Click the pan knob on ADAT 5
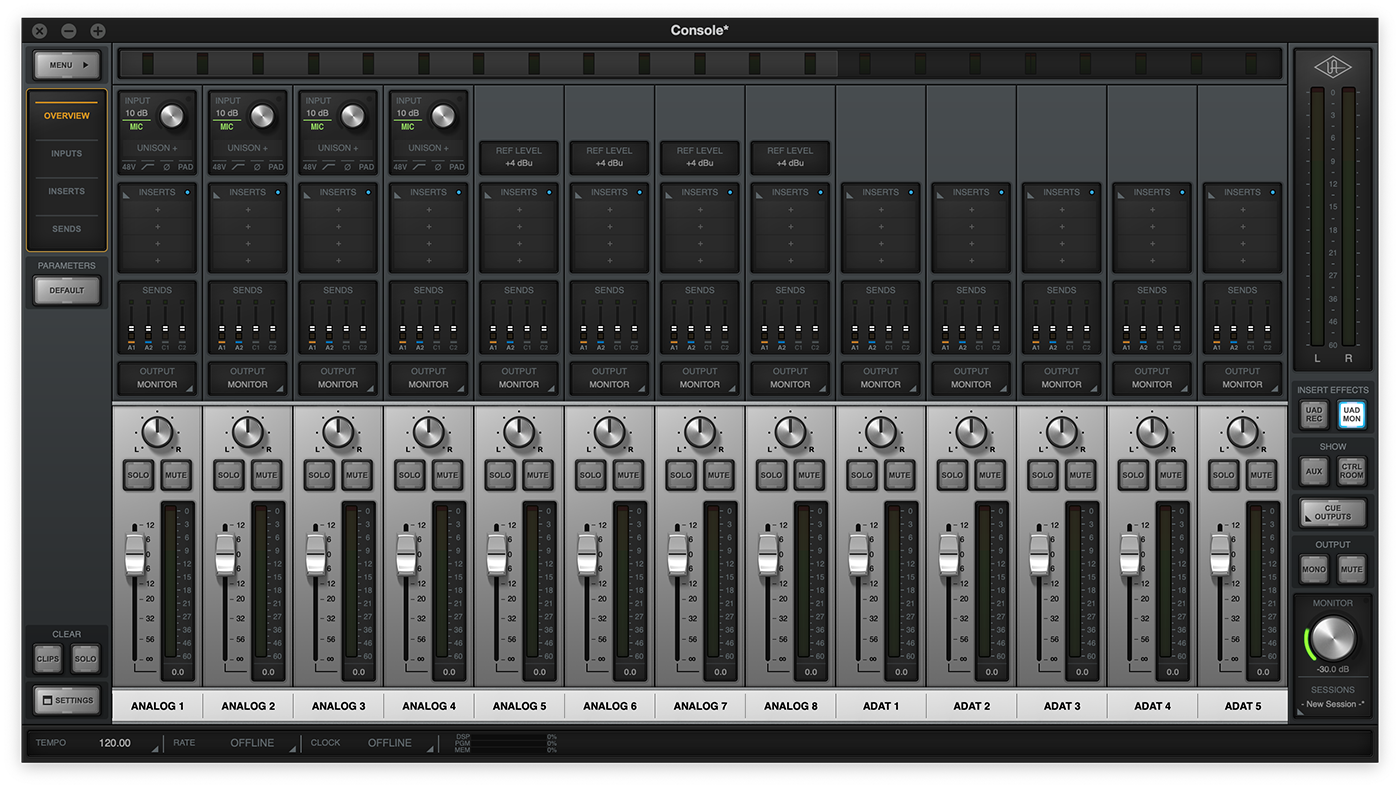Viewport: 1400px width, 788px height. 1243,432
